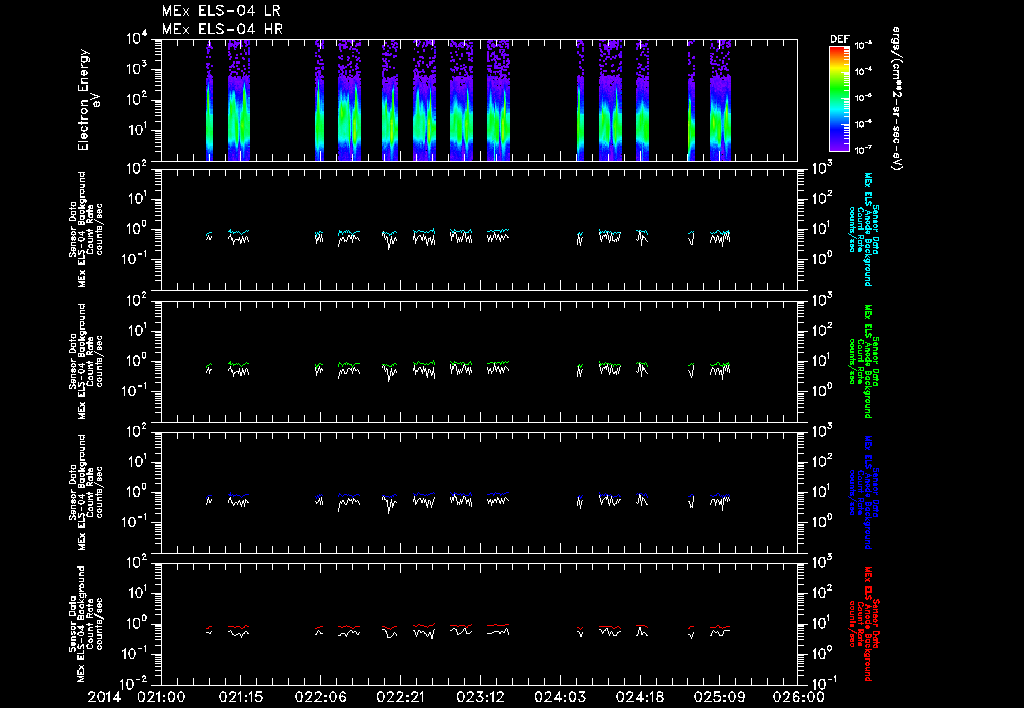
Task: Click the "MEx ELS-04 LR" title line
Action: click(221, 11)
